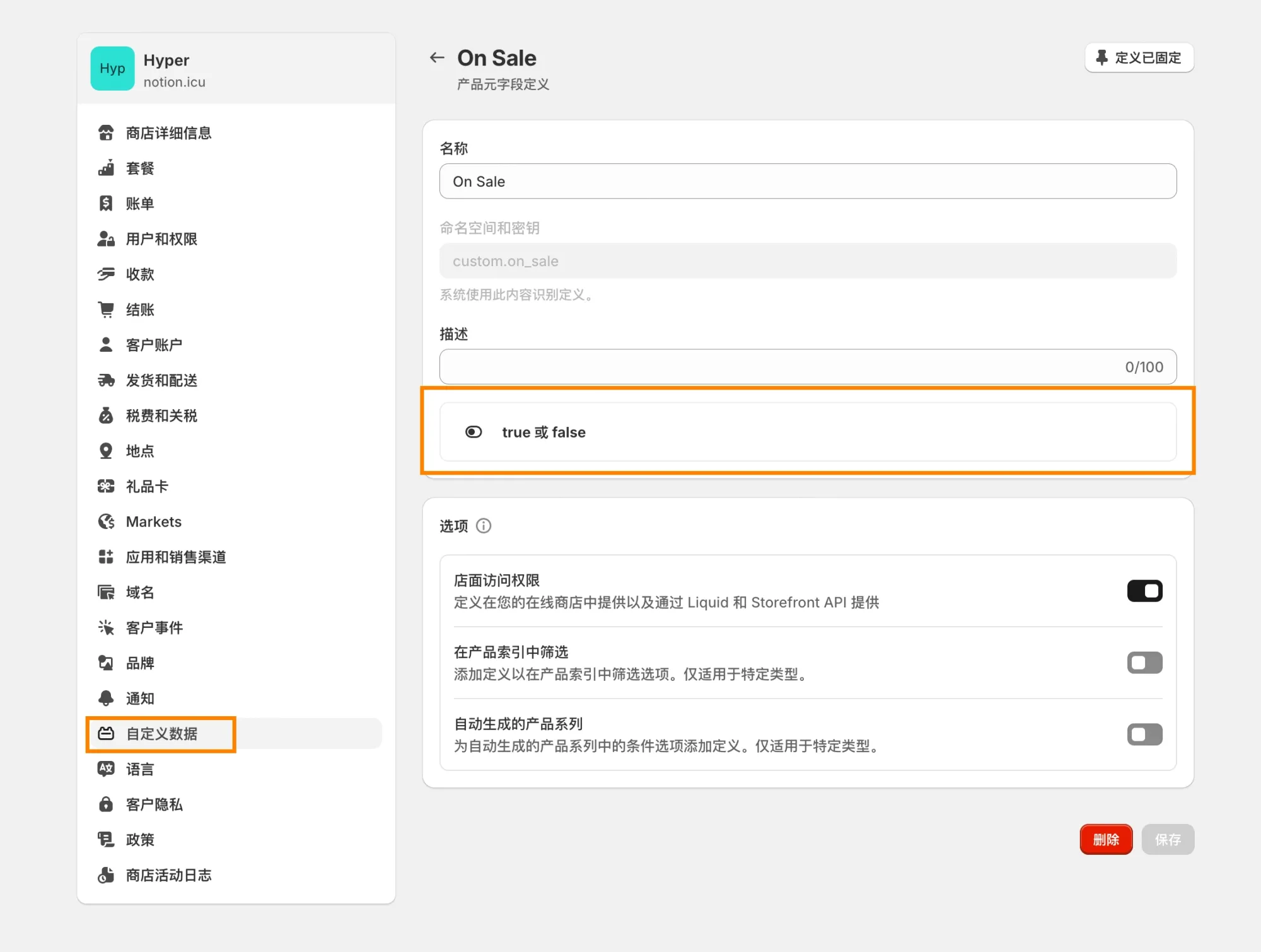Click the gift card icon for 礼品卡

106,486
